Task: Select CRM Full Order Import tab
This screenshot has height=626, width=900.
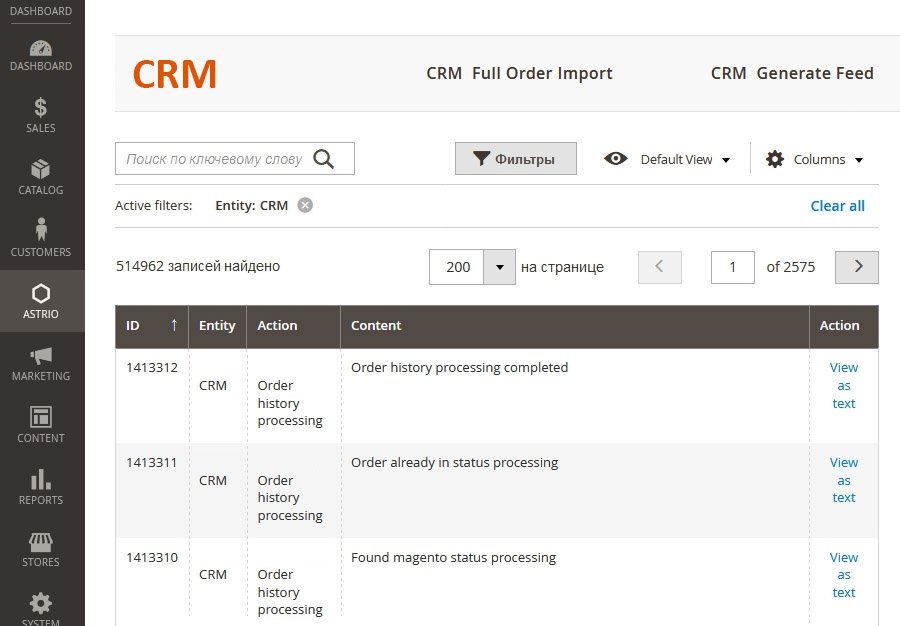Action: click(519, 73)
